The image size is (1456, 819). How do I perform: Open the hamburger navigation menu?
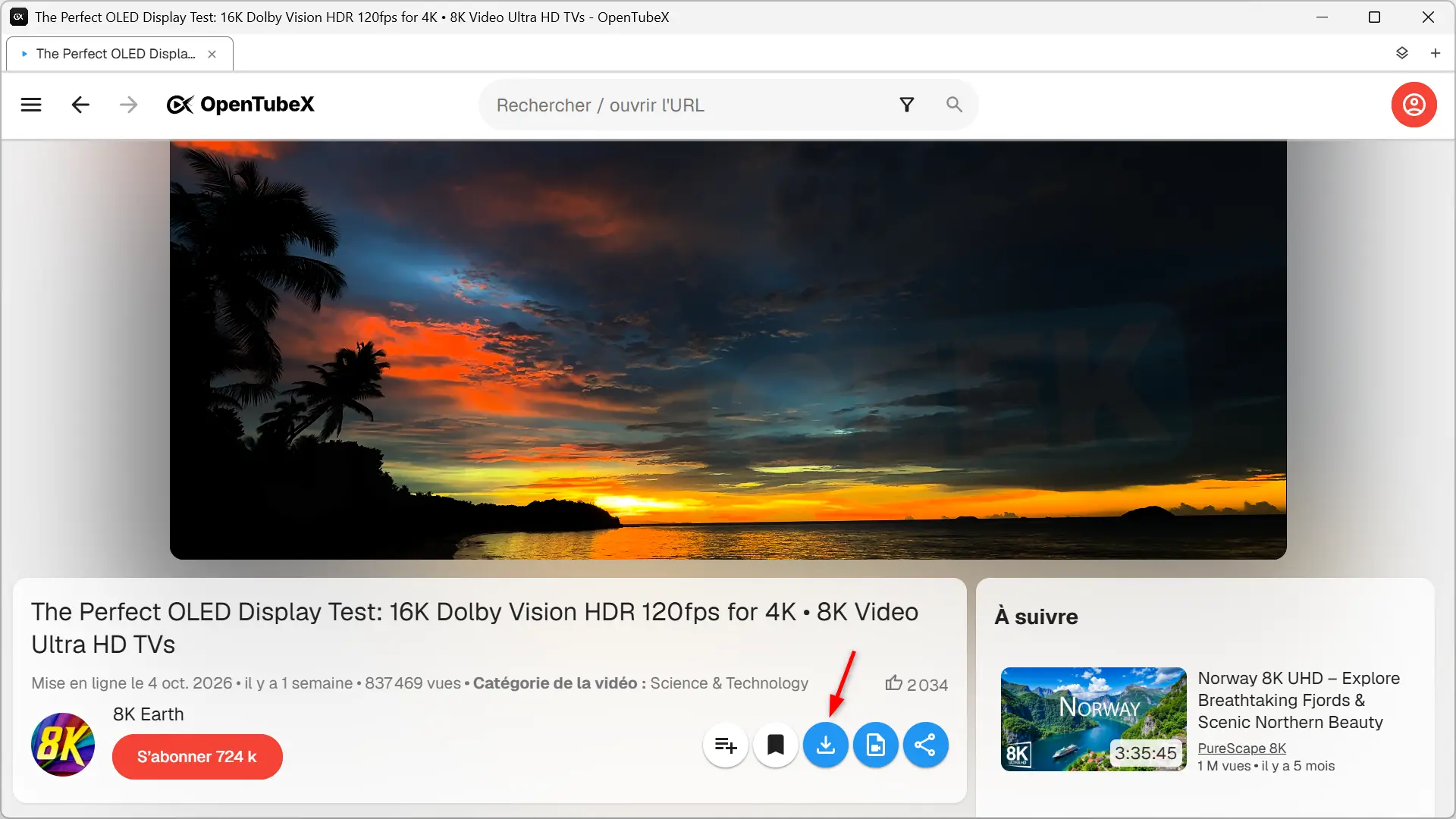(31, 105)
